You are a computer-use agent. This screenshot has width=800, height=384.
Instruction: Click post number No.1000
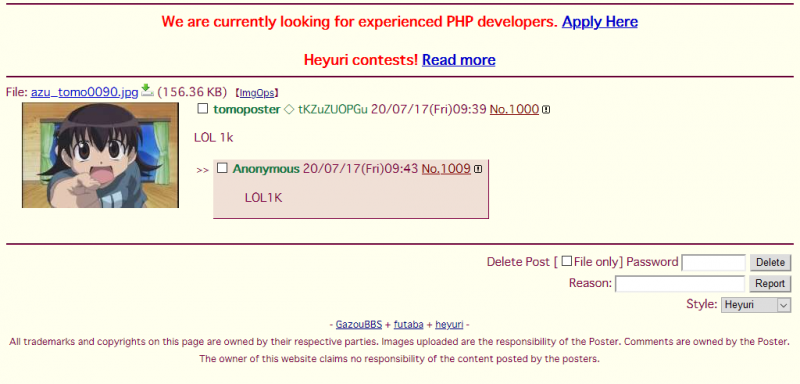514,109
